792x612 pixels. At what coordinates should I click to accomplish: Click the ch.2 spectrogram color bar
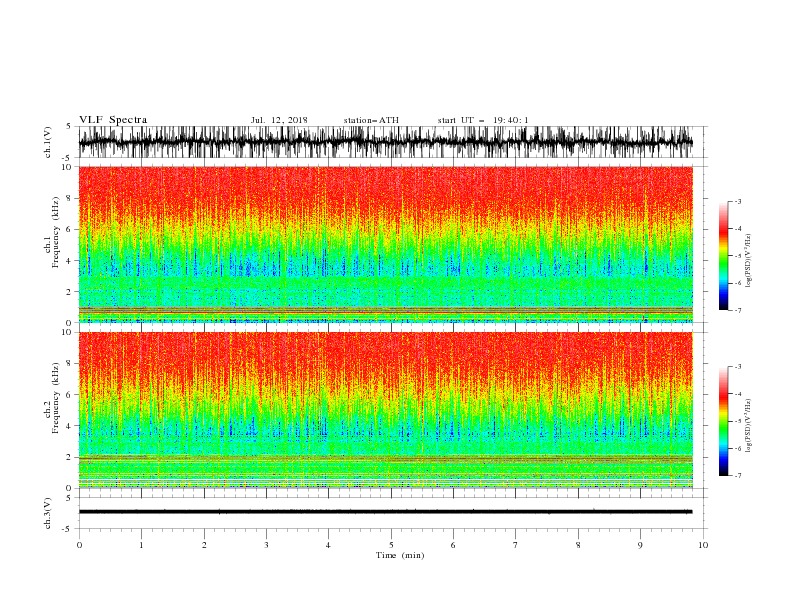coord(723,421)
